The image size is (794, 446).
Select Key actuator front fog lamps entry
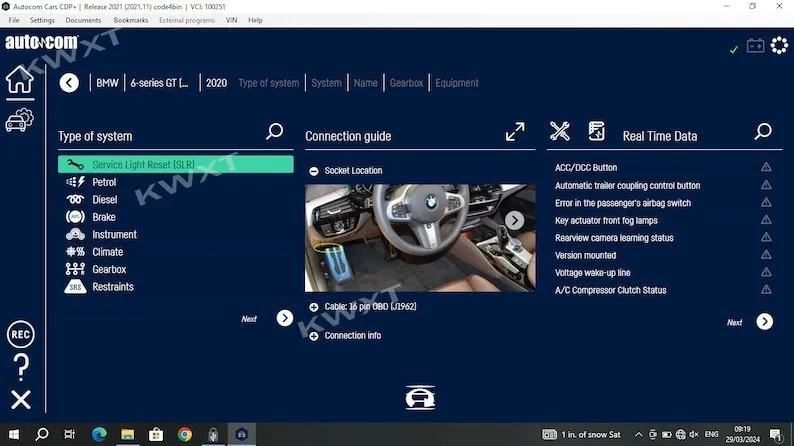coord(606,220)
